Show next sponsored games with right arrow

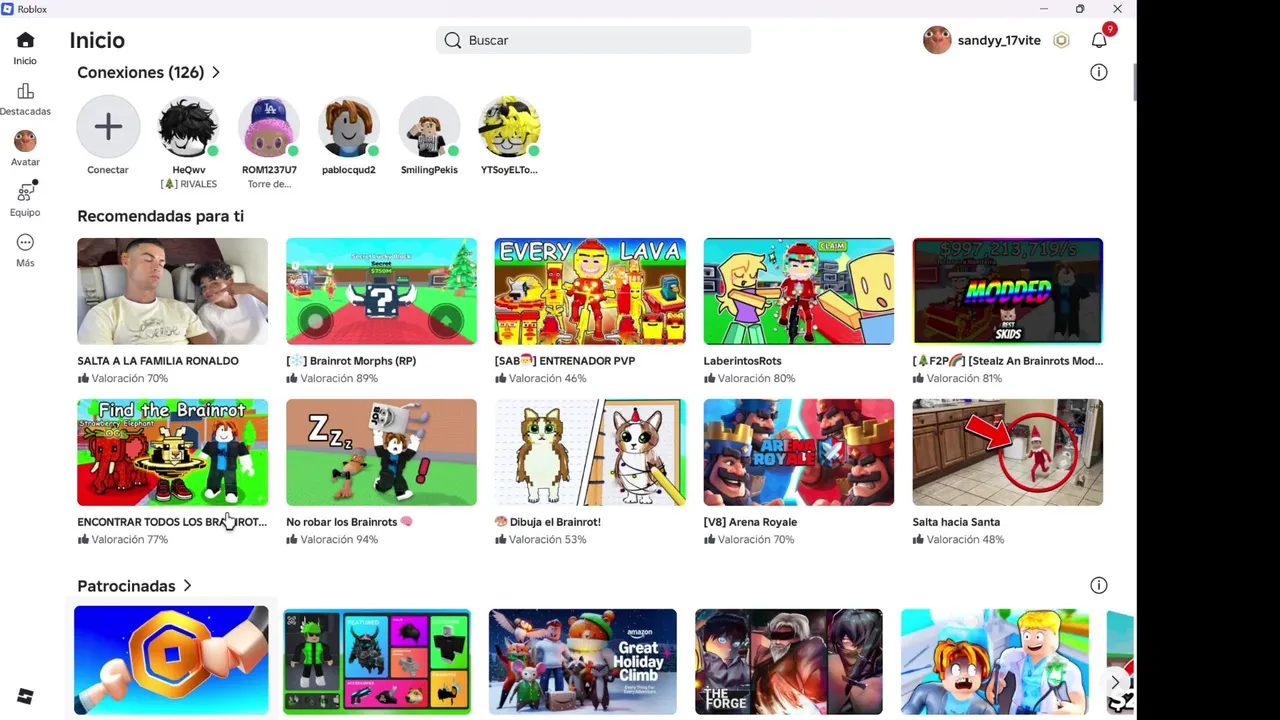click(x=1115, y=682)
